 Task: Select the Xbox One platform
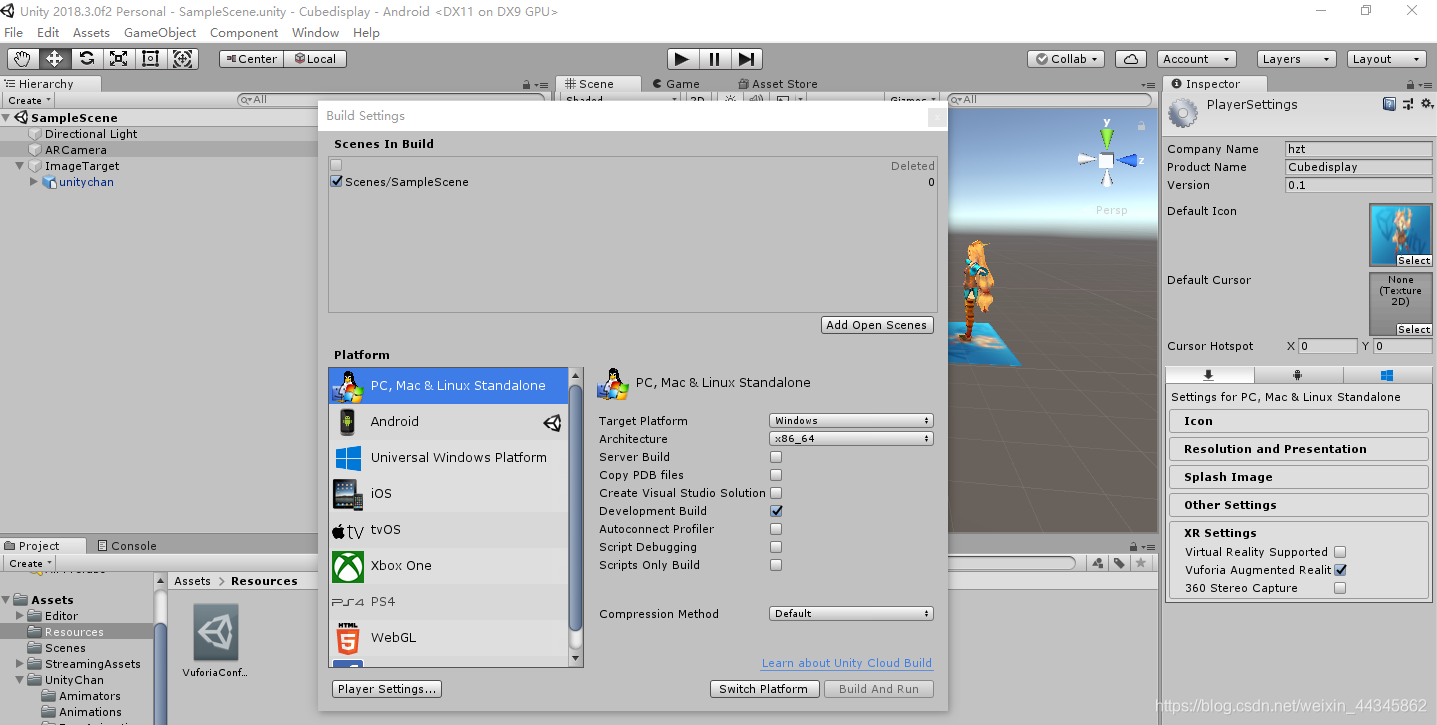coord(449,565)
